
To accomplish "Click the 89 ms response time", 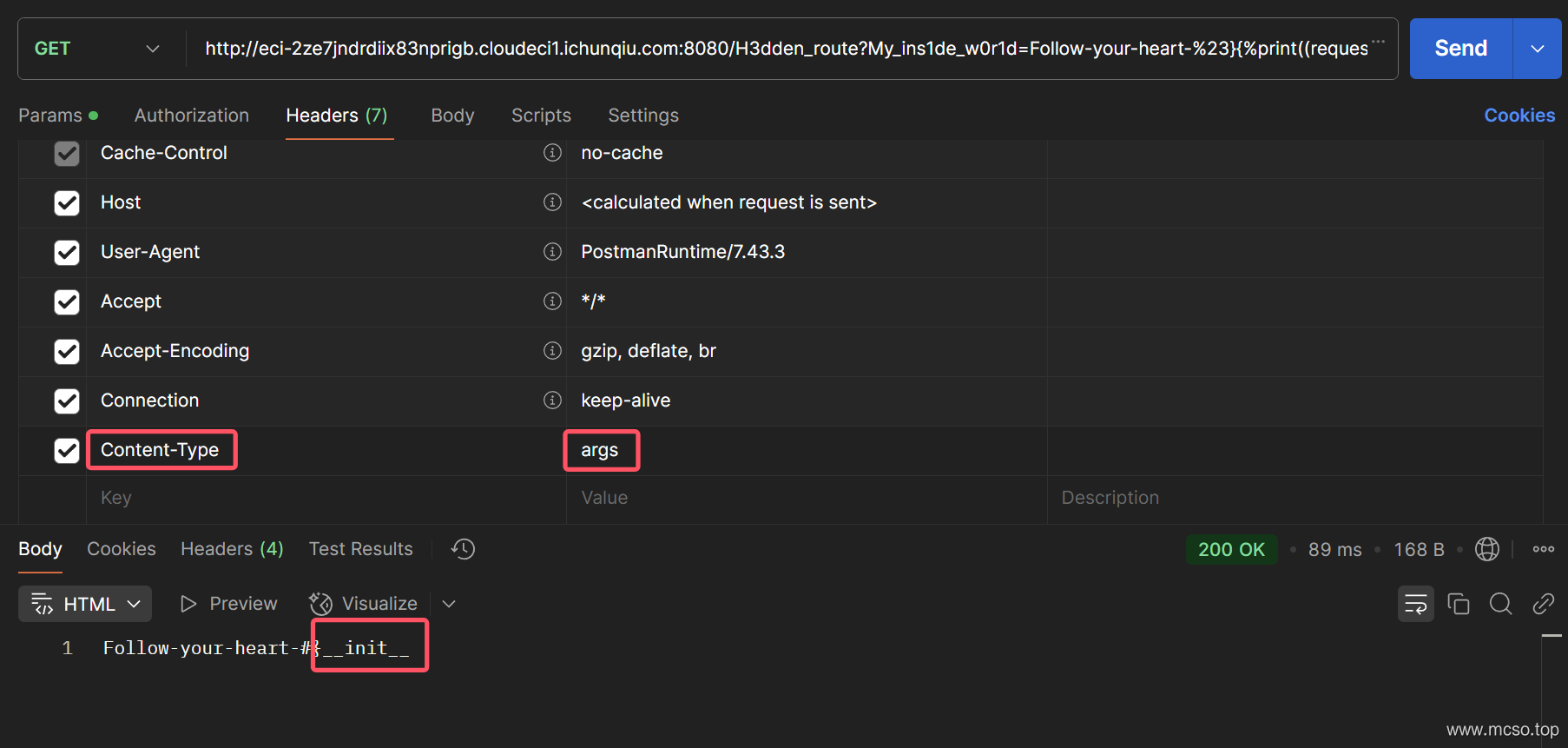I will click(1334, 550).
